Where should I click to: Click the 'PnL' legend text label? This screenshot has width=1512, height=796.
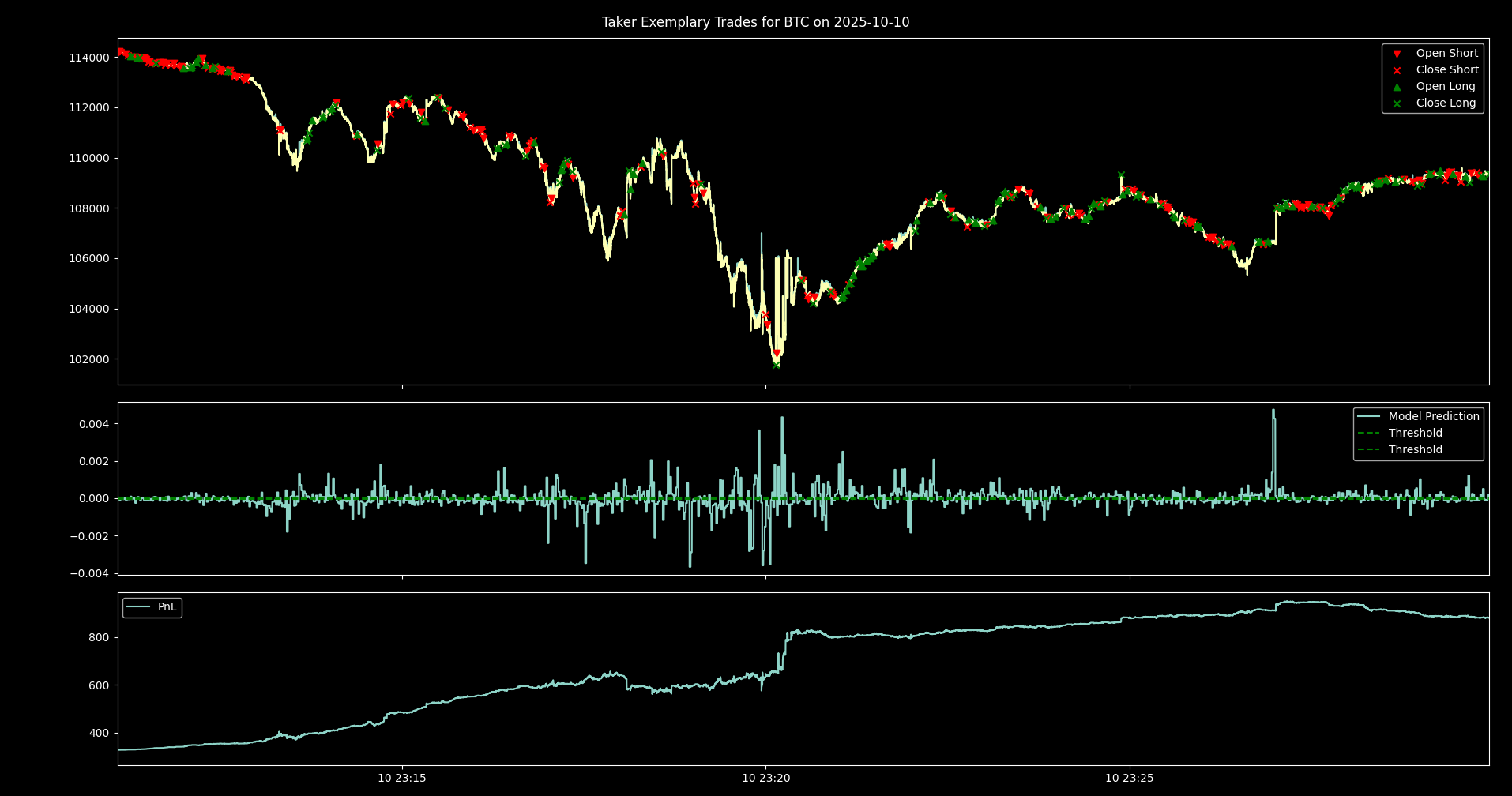[167, 607]
